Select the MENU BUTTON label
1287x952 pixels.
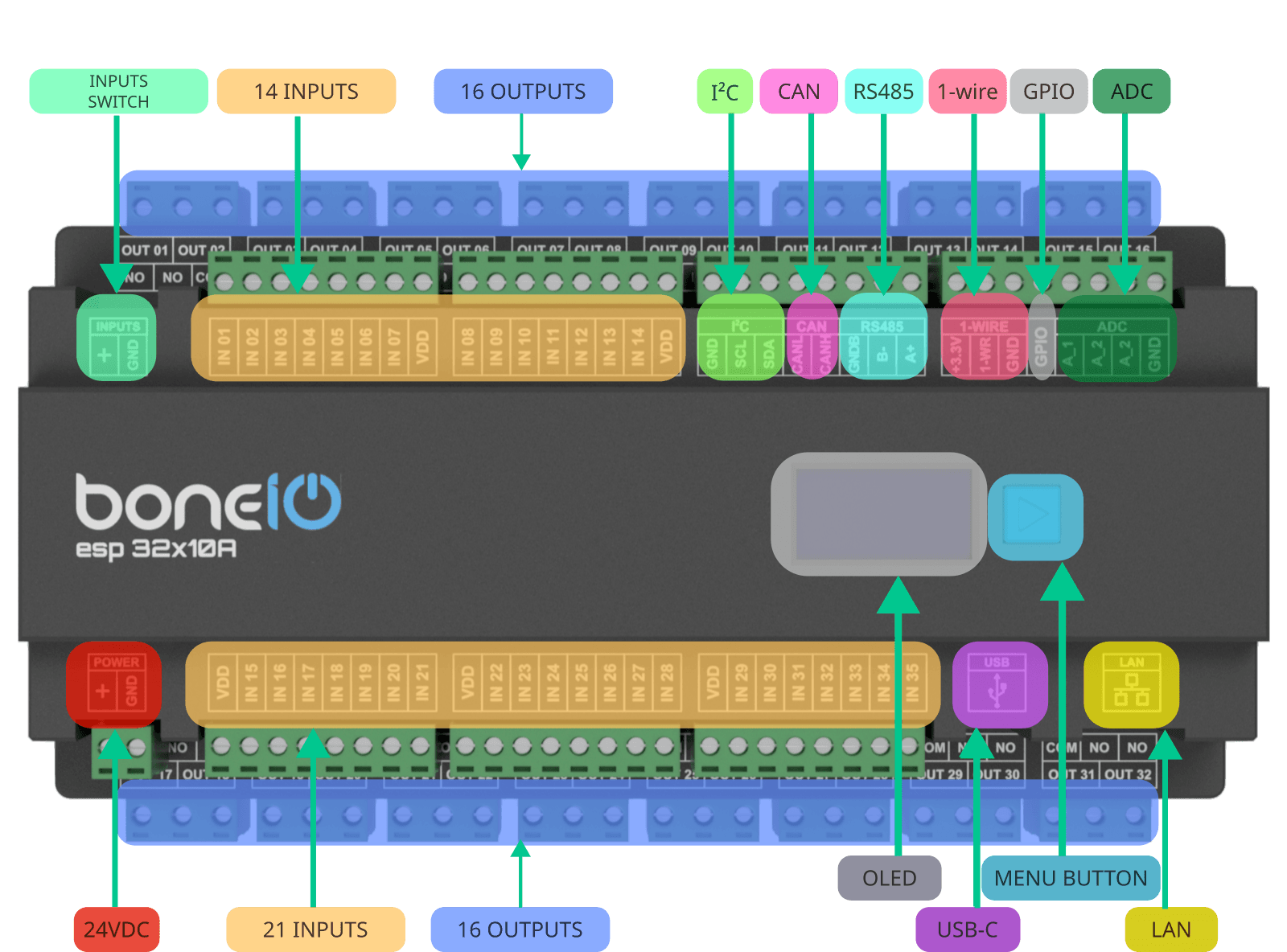coord(1071,878)
